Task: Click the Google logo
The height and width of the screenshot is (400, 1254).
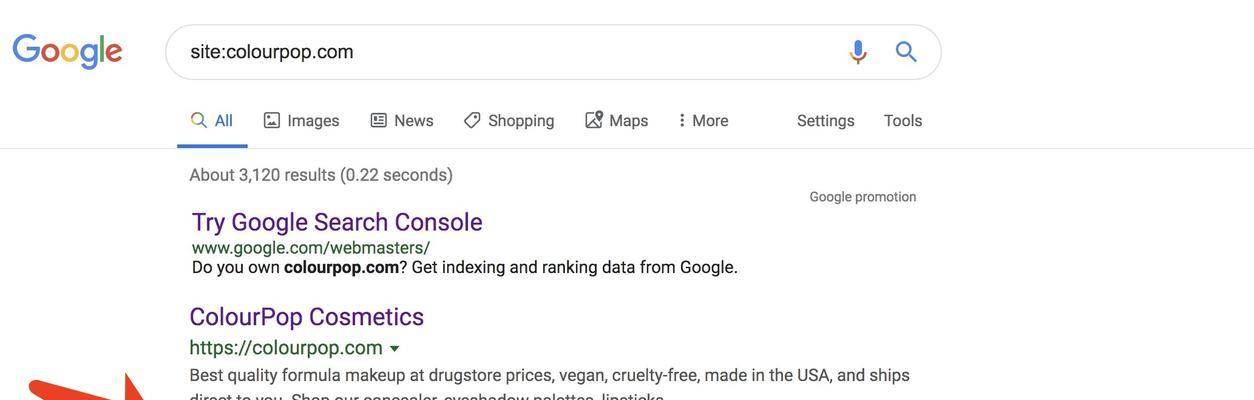Action: pyautogui.click(x=67, y=52)
